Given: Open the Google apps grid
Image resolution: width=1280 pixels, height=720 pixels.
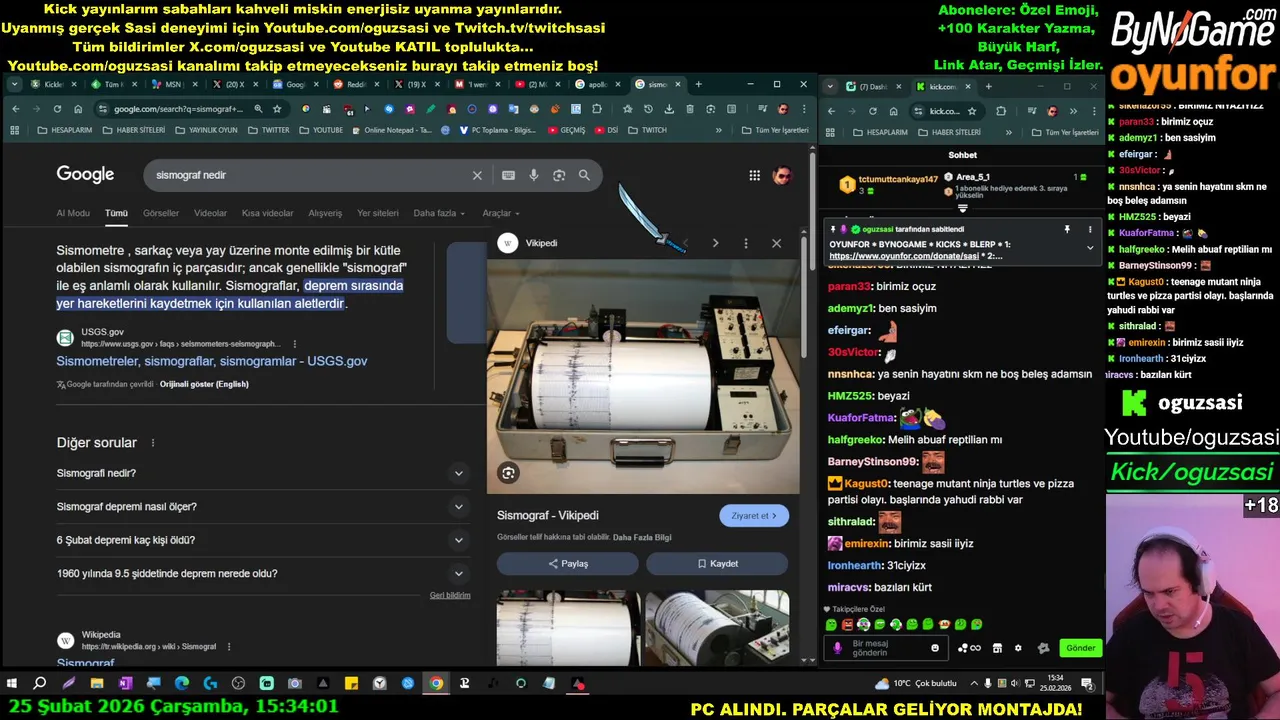Looking at the screenshot, I should (x=755, y=175).
